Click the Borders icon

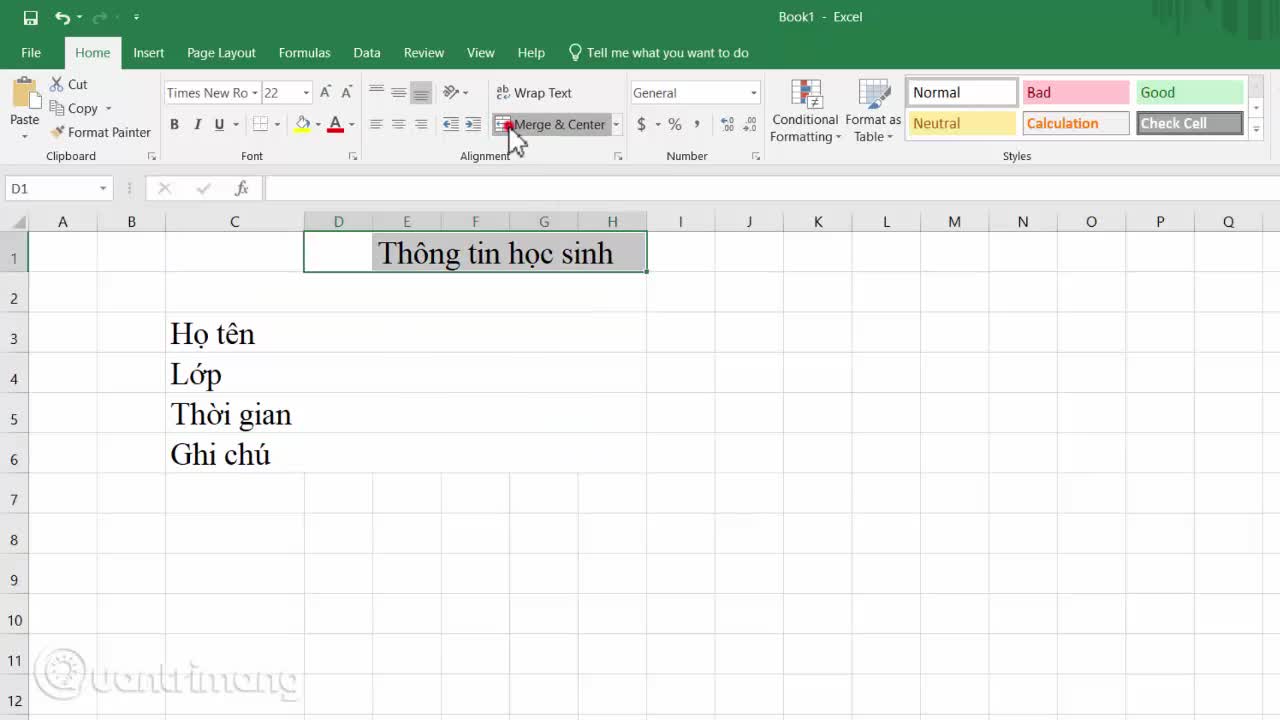[260, 124]
